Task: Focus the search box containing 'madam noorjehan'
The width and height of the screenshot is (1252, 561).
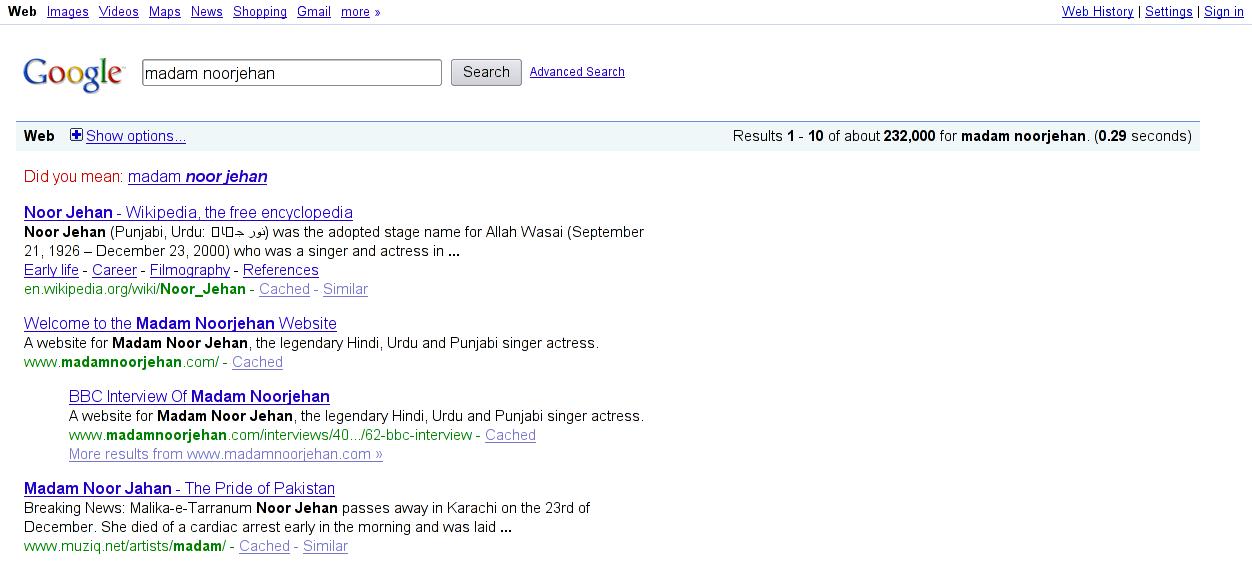Action: pyautogui.click(x=292, y=73)
